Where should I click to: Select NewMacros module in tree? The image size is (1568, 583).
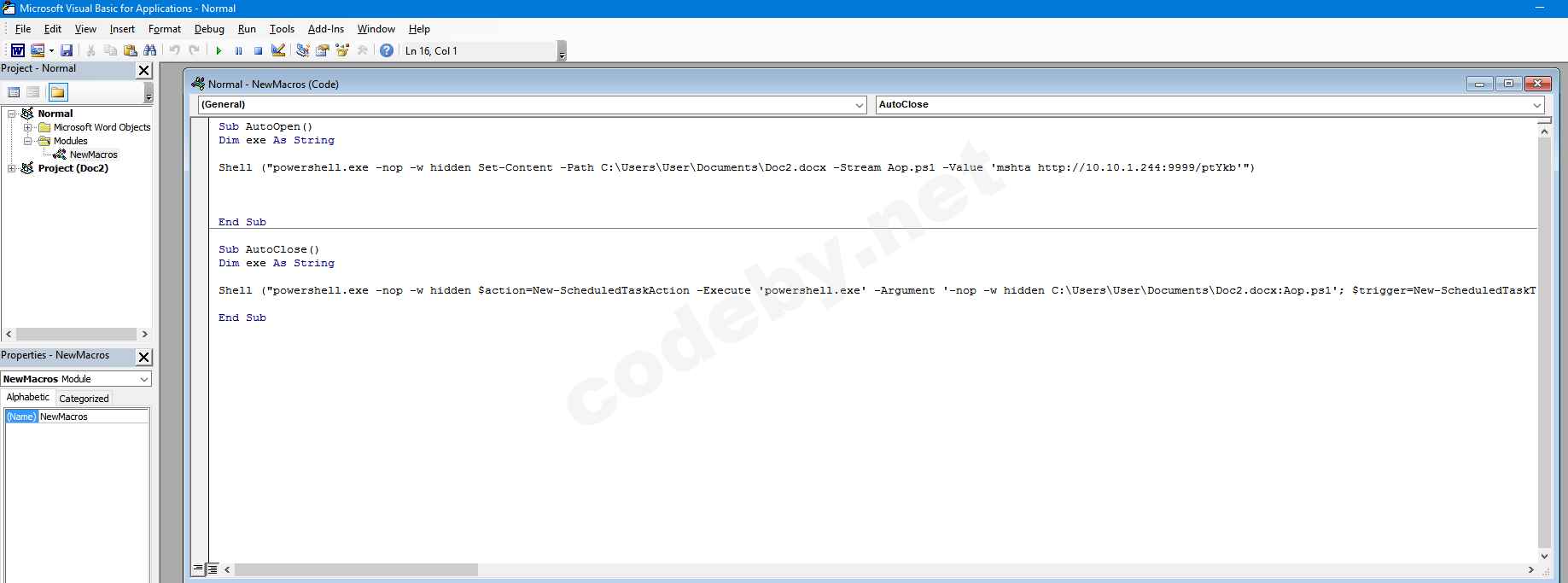93,154
